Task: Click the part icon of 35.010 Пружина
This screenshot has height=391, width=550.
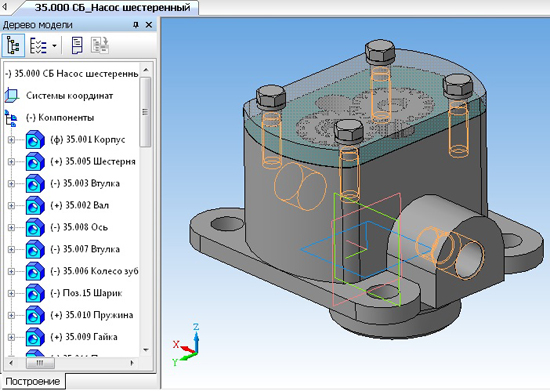Action: point(35,315)
